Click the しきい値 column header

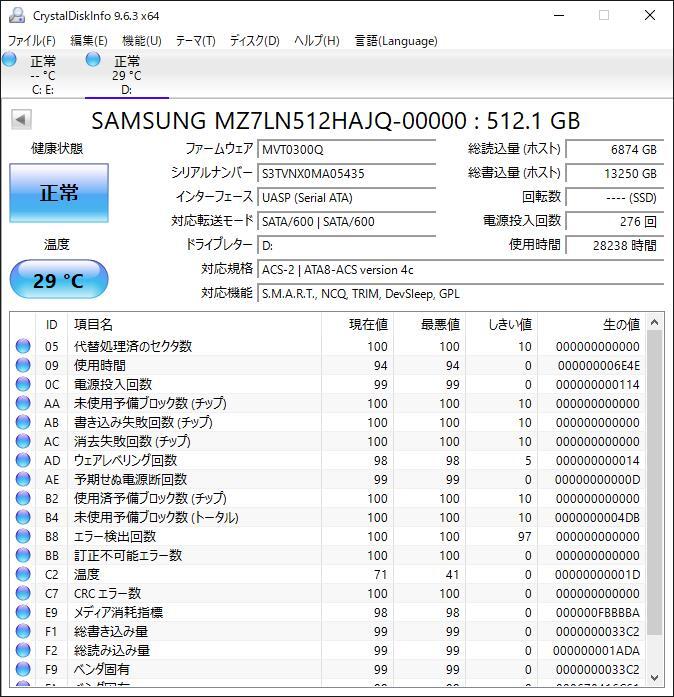tap(501, 324)
